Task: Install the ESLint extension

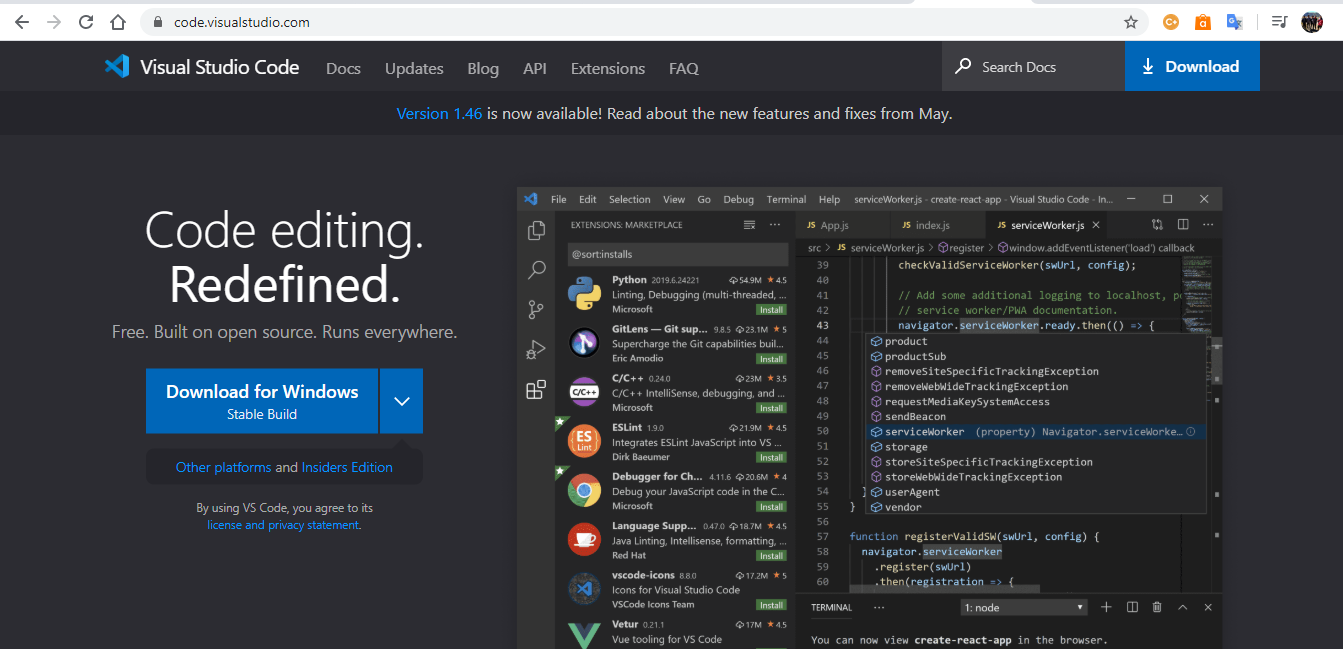Action: coord(771,457)
